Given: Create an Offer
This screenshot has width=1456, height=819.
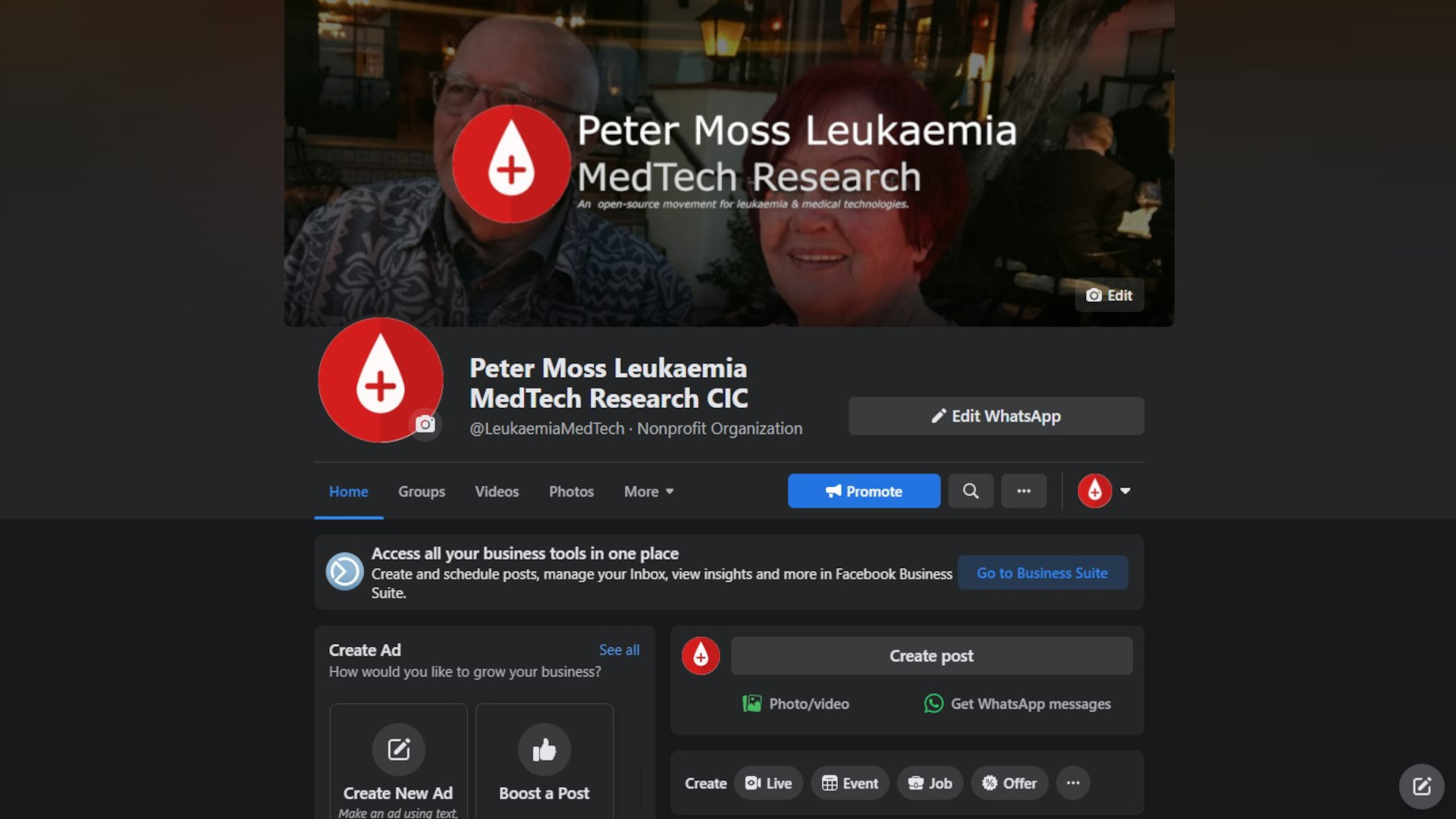Looking at the screenshot, I should 1009,783.
